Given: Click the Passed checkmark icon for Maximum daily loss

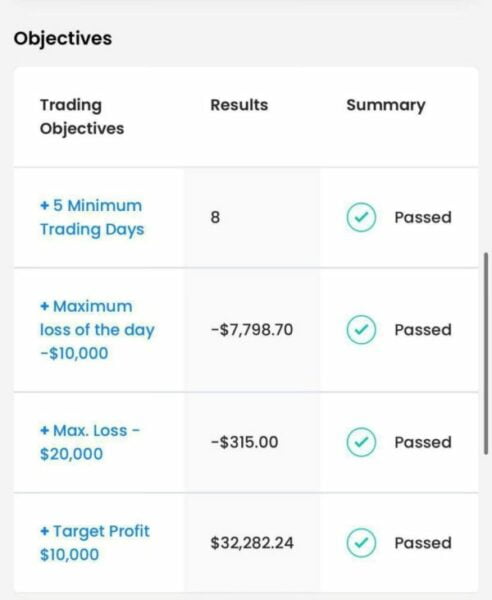Looking at the screenshot, I should tap(361, 329).
